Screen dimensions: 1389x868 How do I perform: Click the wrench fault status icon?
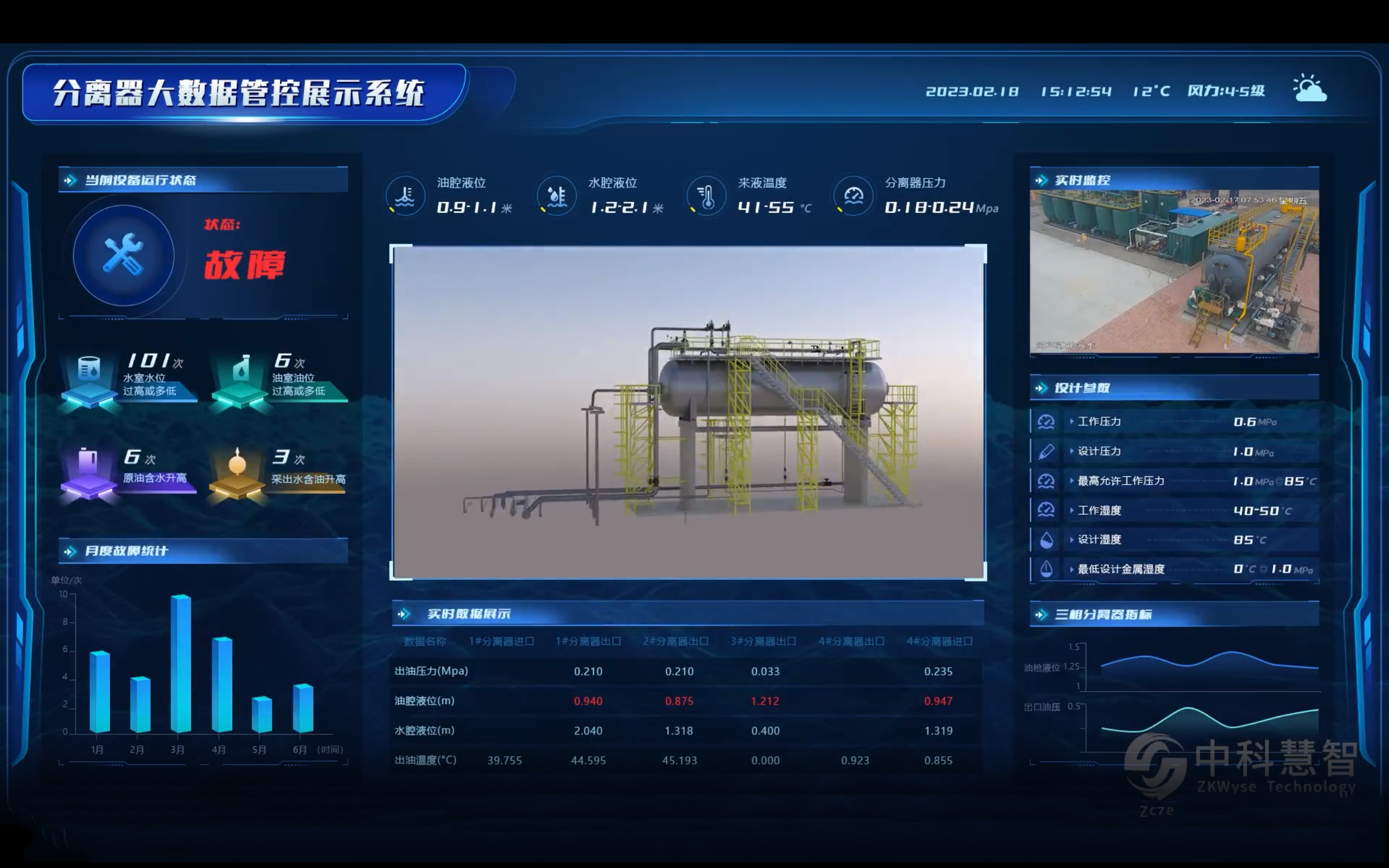pos(123,254)
